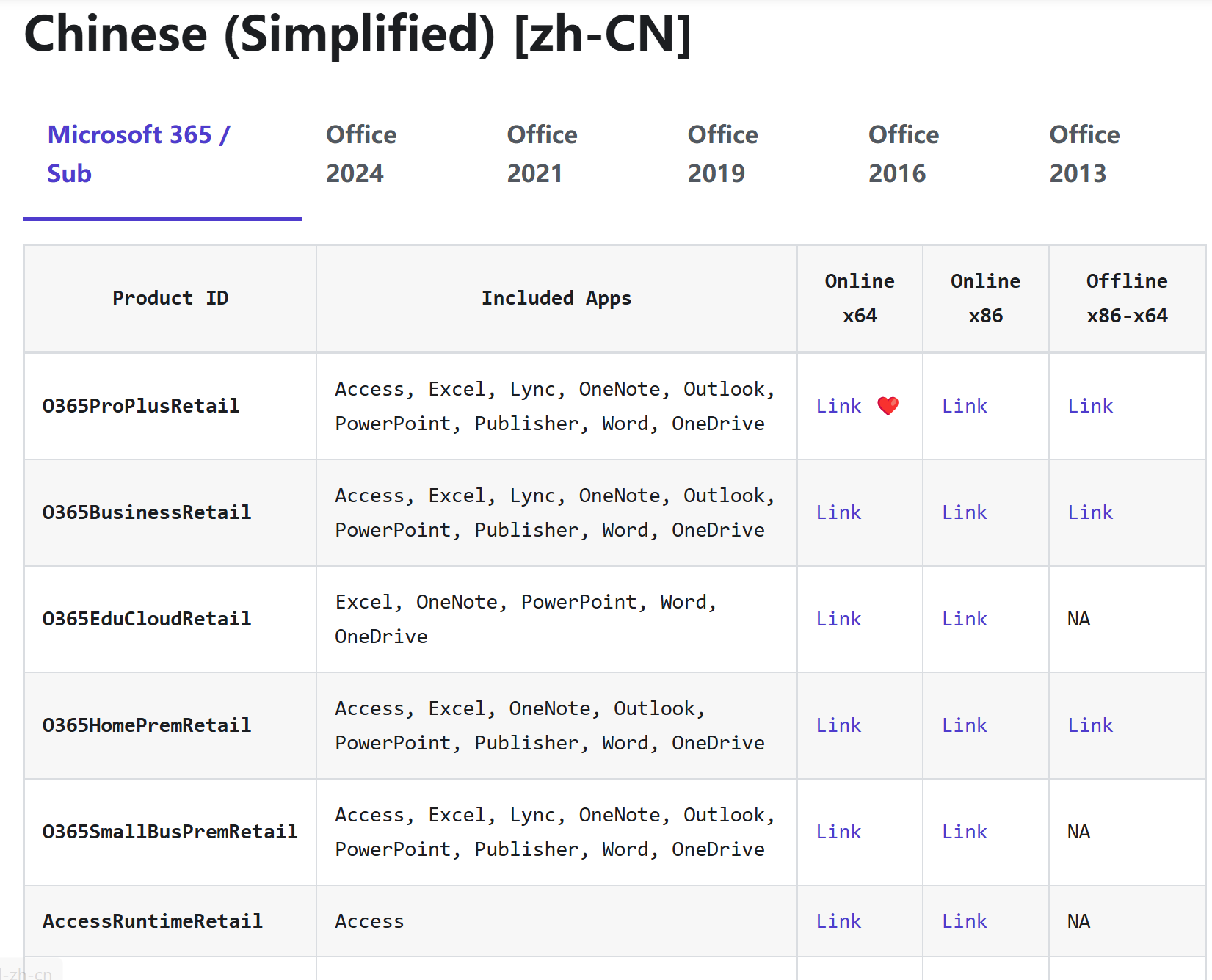
Task: Download Offline x86-x64 link for O365ProPlusRetail
Action: pyautogui.click(x=1090, y=406)
